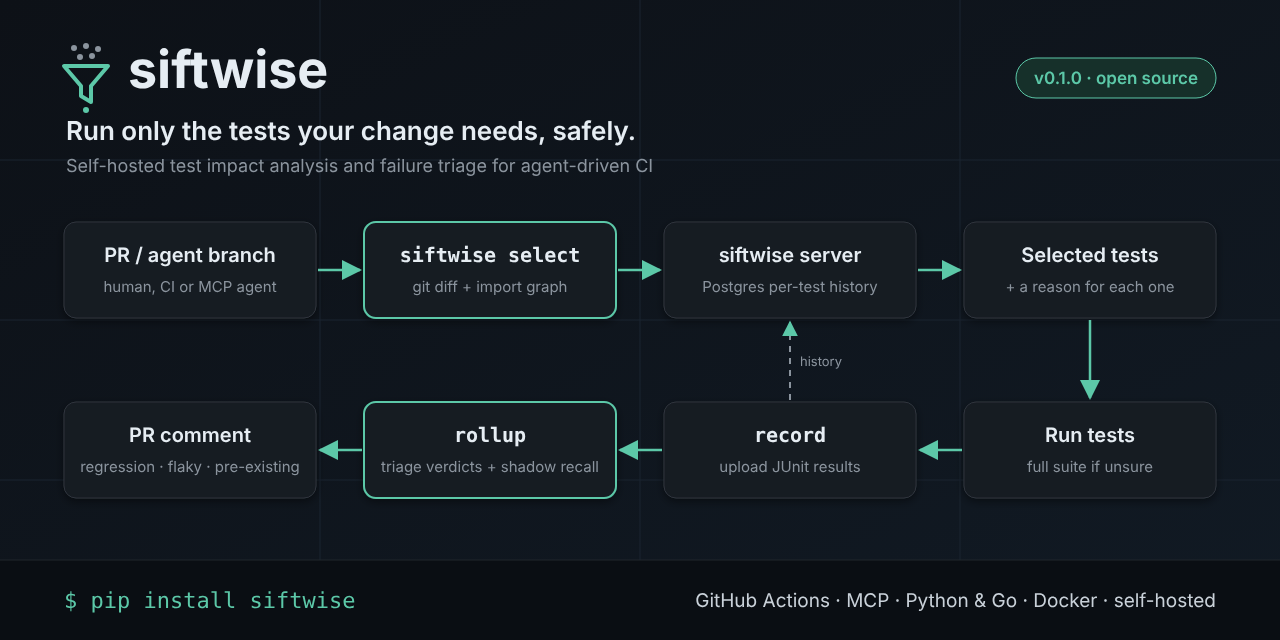The image size is (1280, 640).
Task: Click the "PR comment" card title
Action: click(x=190, y=435)
